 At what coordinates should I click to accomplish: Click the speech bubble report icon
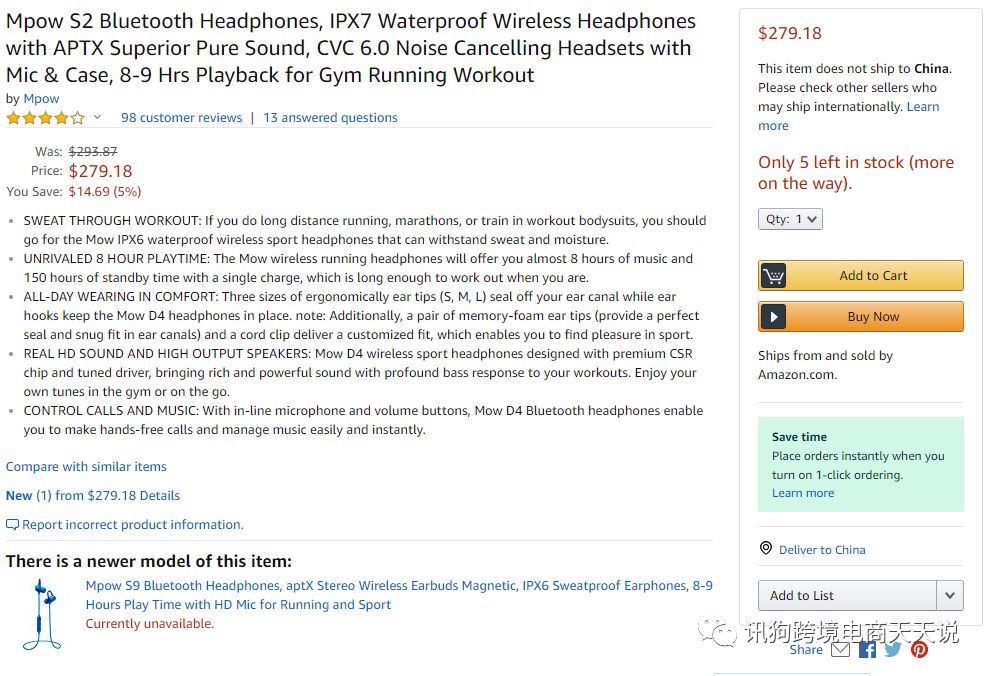coord(12,525)
